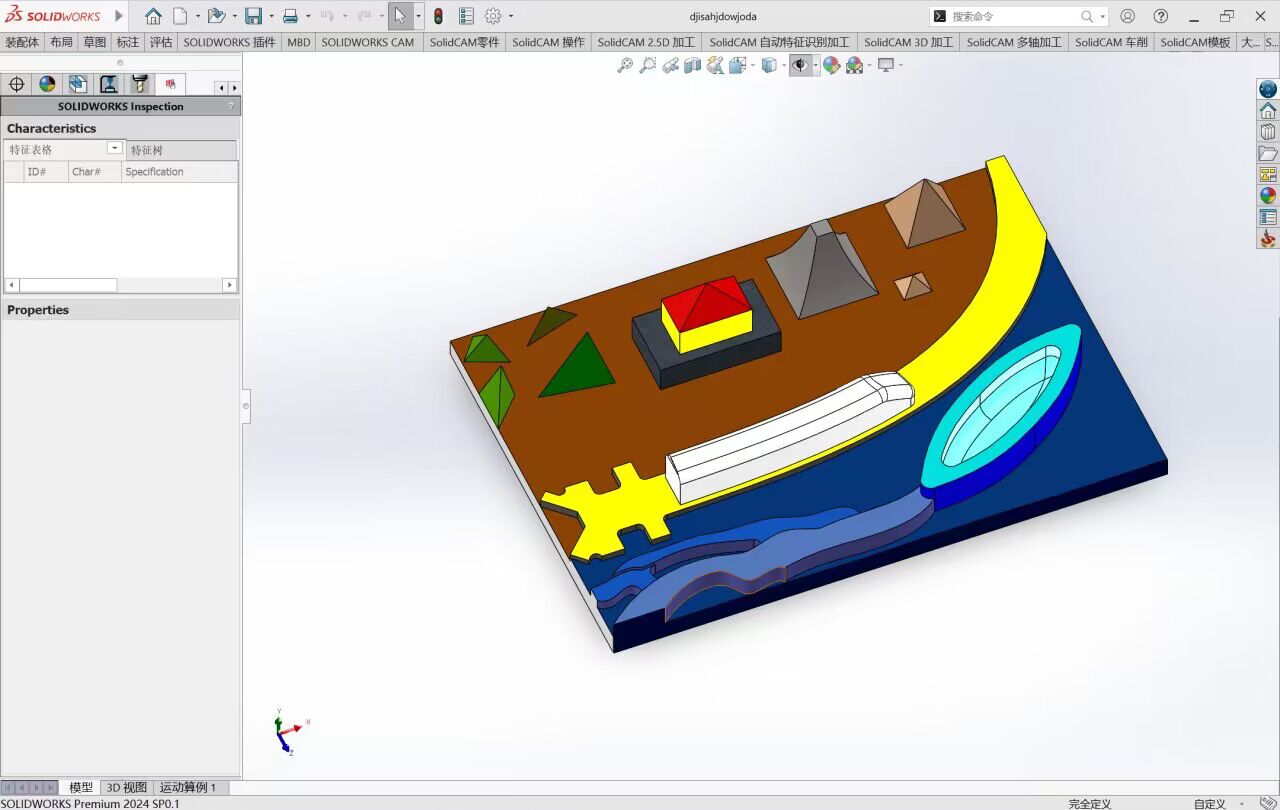Open Appearances task pane tab
The width and height of the screenshot is (1280, 810).
click(1267, 196)
